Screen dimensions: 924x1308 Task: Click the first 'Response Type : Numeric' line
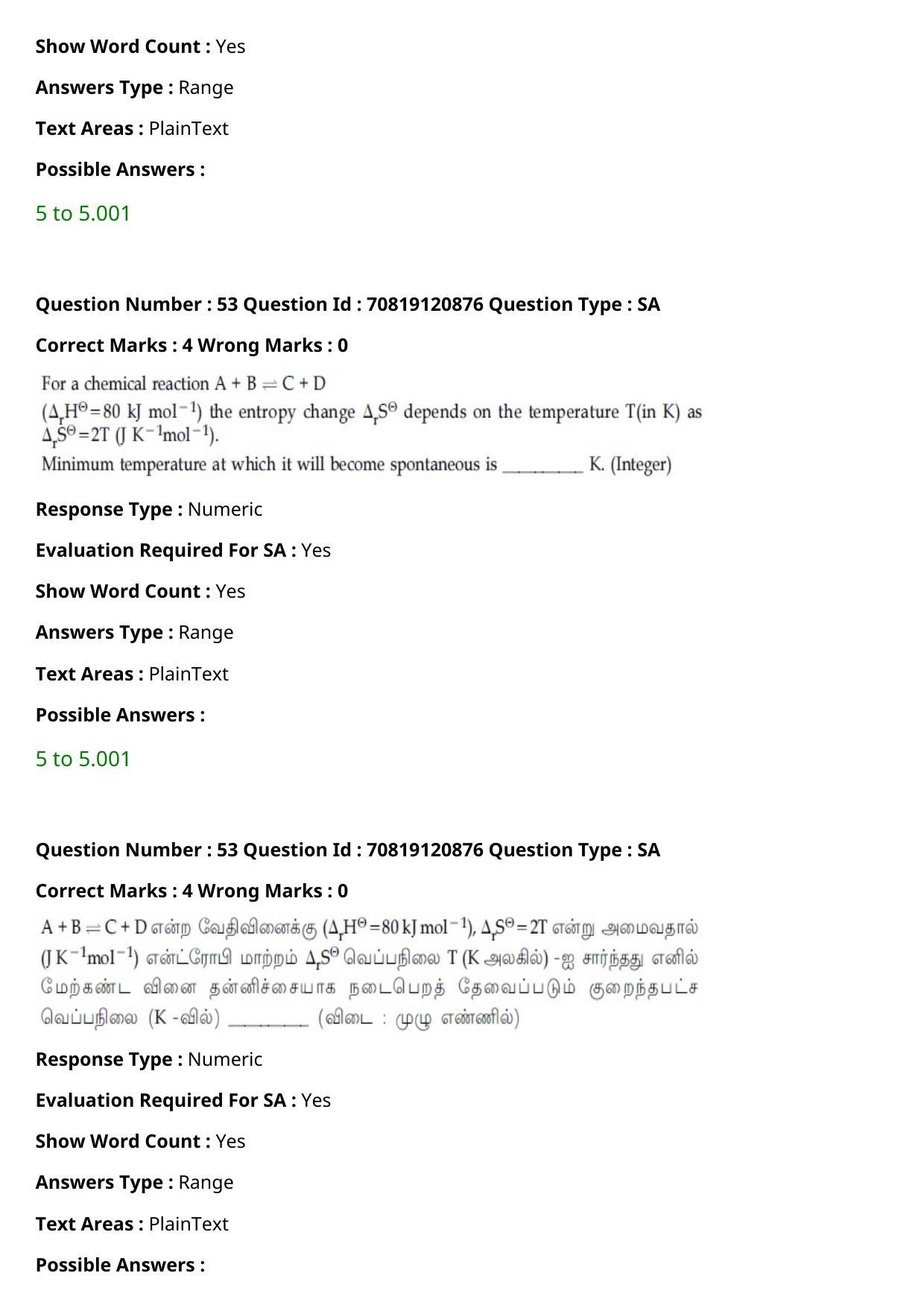(x=149, y=509)
